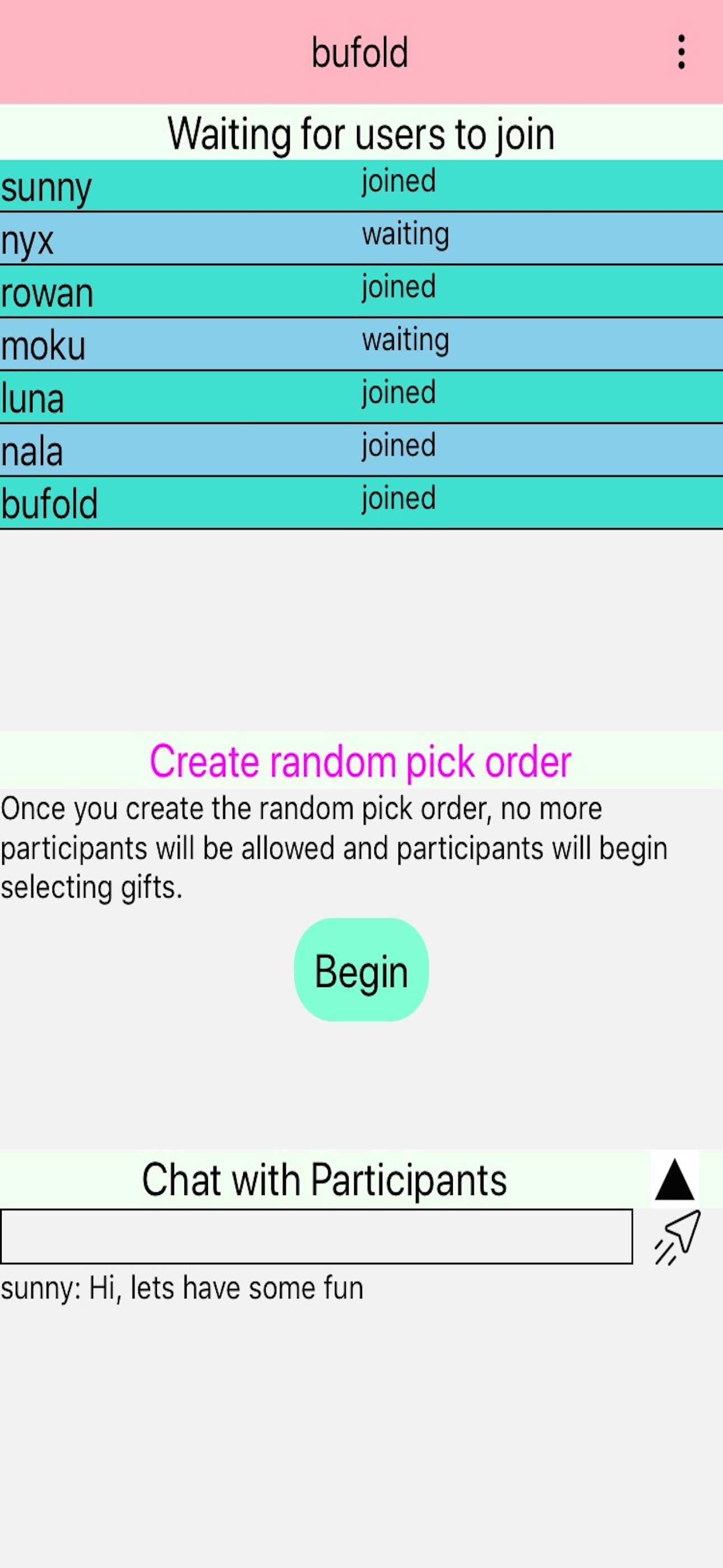The width and height of the screenshot is (723, 1568).
Task: Select the luna participant row
Action: [x=361, y=398]
